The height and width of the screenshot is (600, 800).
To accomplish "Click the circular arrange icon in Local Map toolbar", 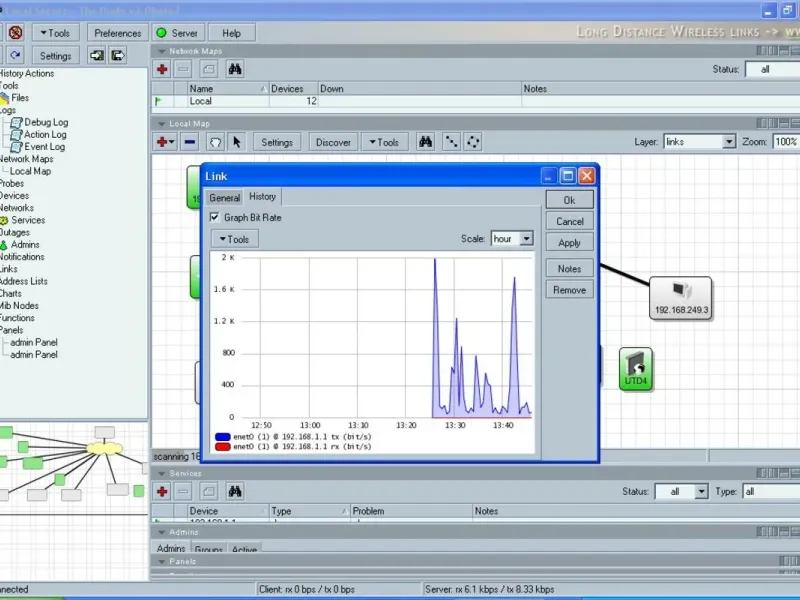I will tap(473, 142).
